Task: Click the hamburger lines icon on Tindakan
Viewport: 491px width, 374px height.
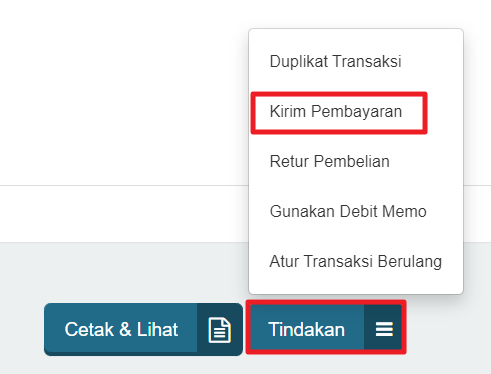Action: coord(384,329)
